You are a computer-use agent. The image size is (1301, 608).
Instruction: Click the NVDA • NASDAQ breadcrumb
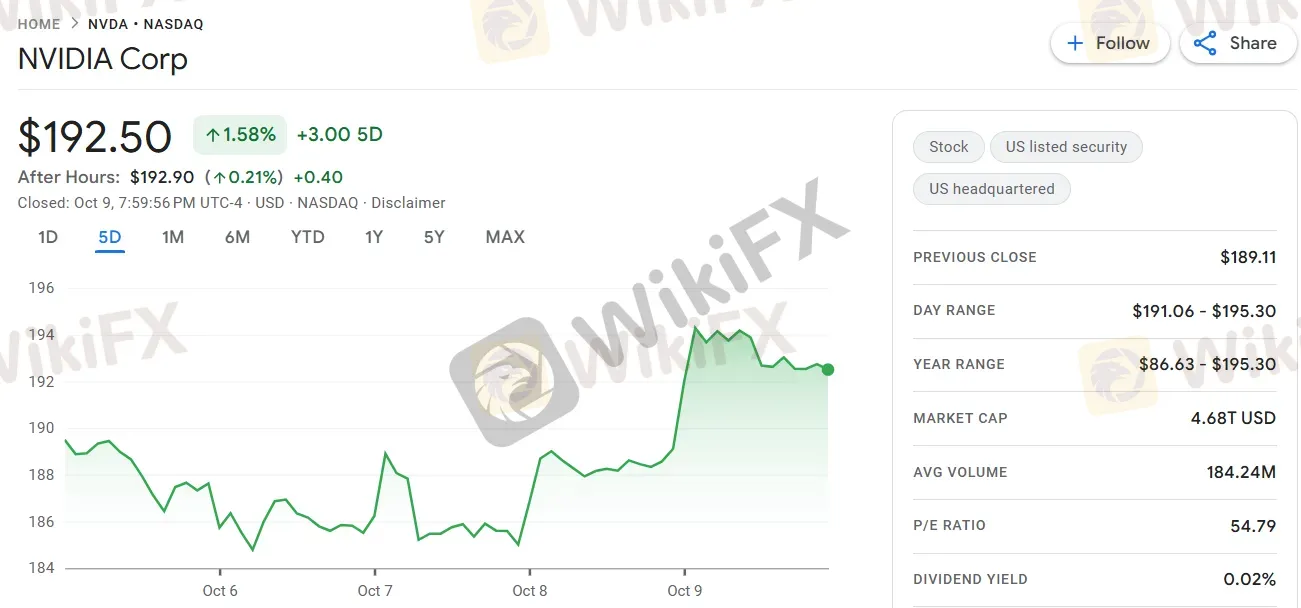pyautogui.click(x=146, y=24)
